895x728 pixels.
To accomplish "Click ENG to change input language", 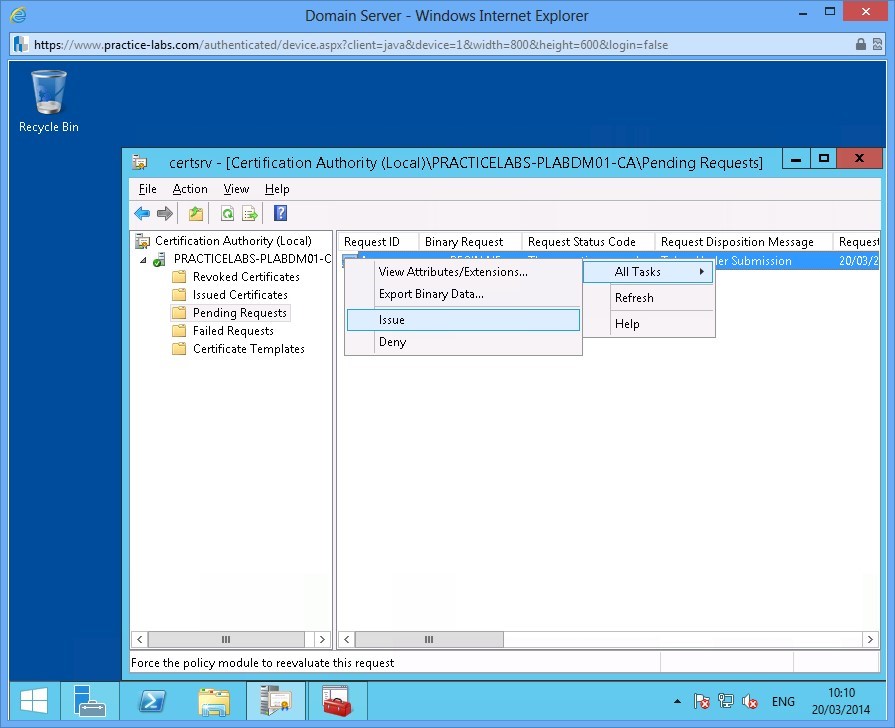I will click(783, 702).
